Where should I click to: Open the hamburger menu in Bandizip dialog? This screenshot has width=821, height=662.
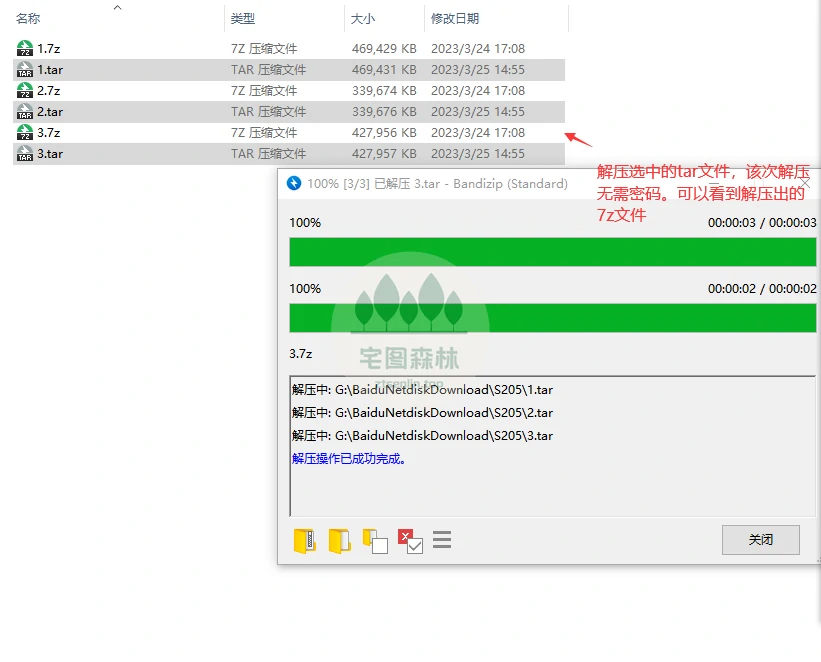click(x=442, y=539)
